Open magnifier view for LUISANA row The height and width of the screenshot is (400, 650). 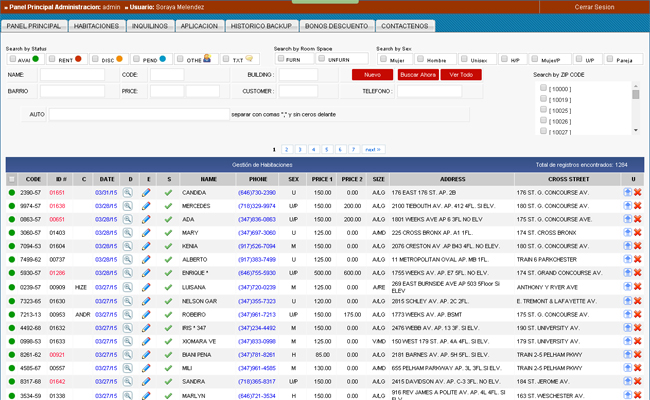pyautogui.click(x=128, y=286)
